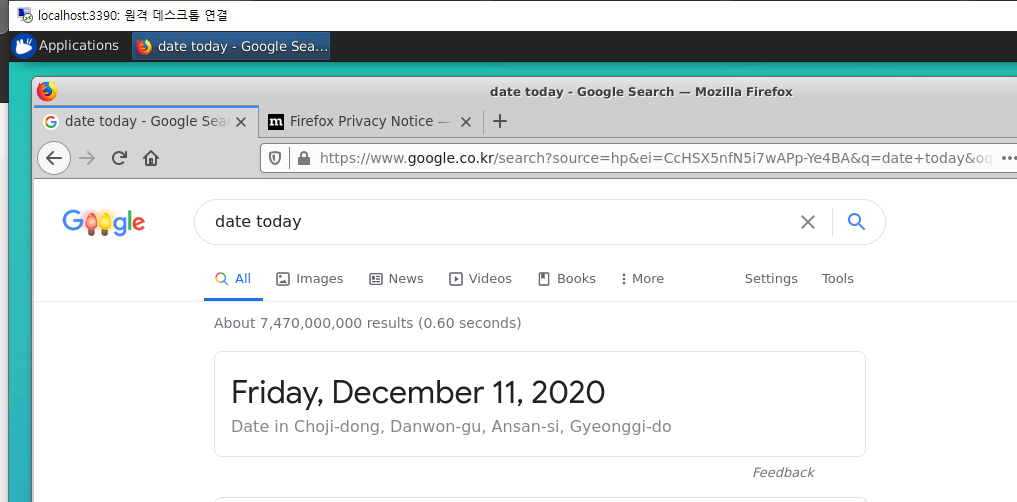Switch to Images results

coord(309,279)
